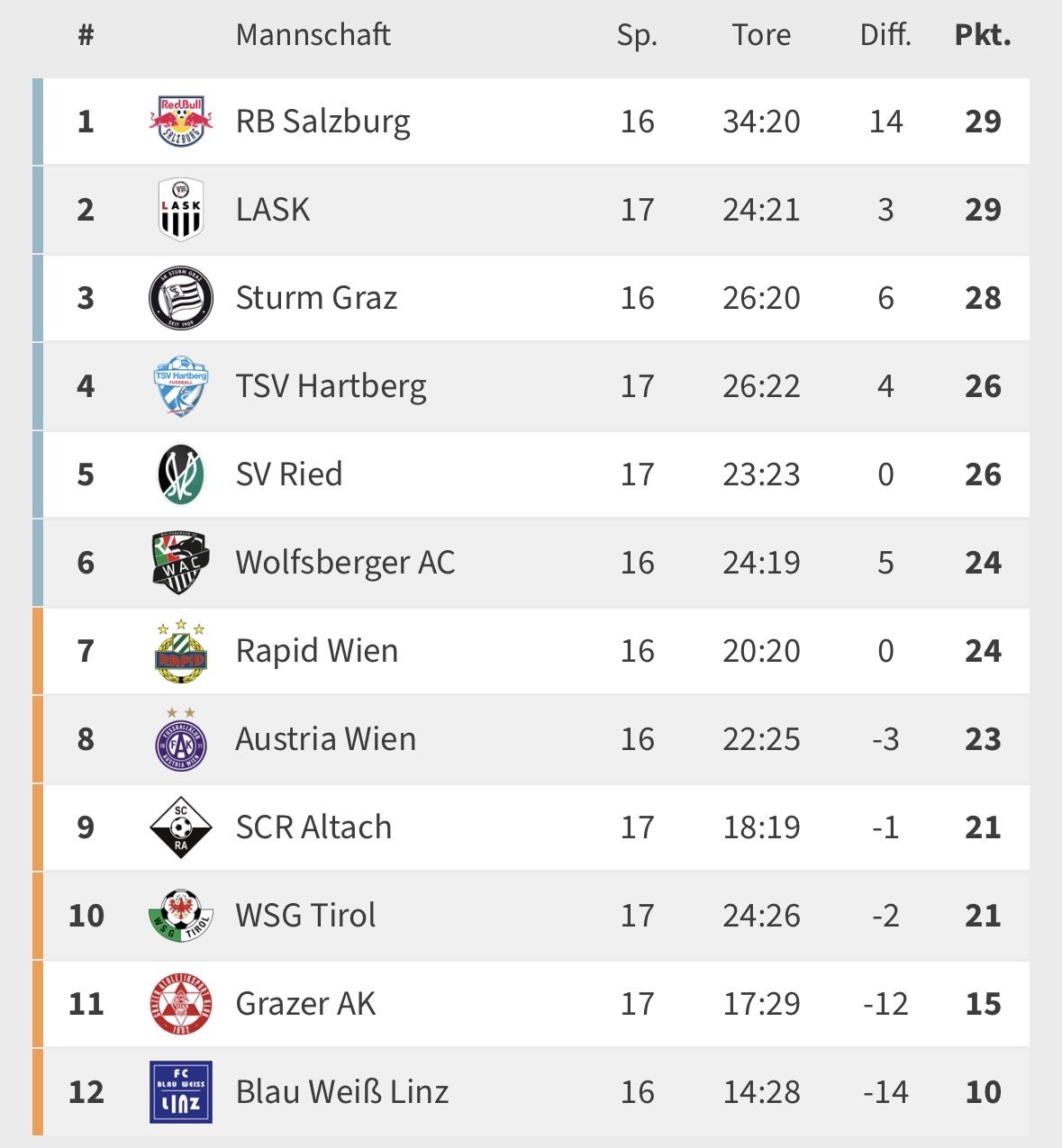This screenshot has width=1062, height=1148.
Task: Select the Wolfsberger AC wolf crest
Action: point(181,563)
